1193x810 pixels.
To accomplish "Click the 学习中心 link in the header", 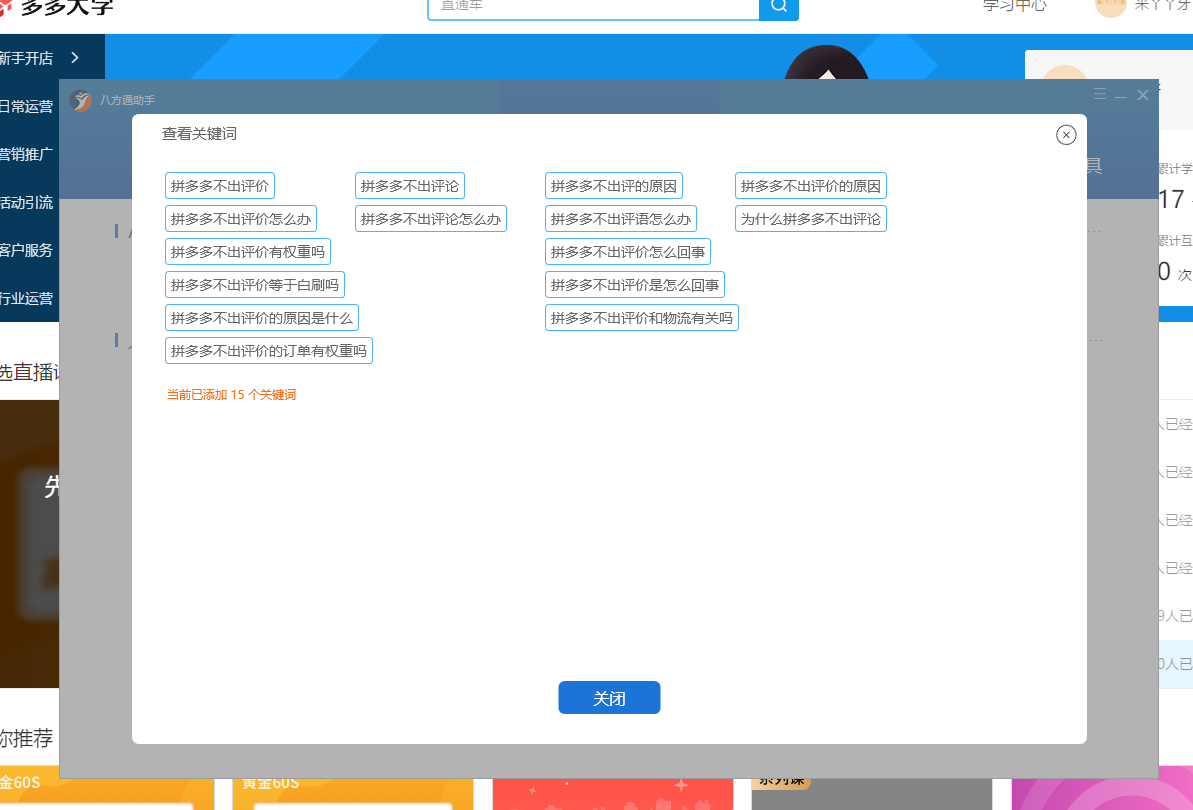I will [1014, 5].
